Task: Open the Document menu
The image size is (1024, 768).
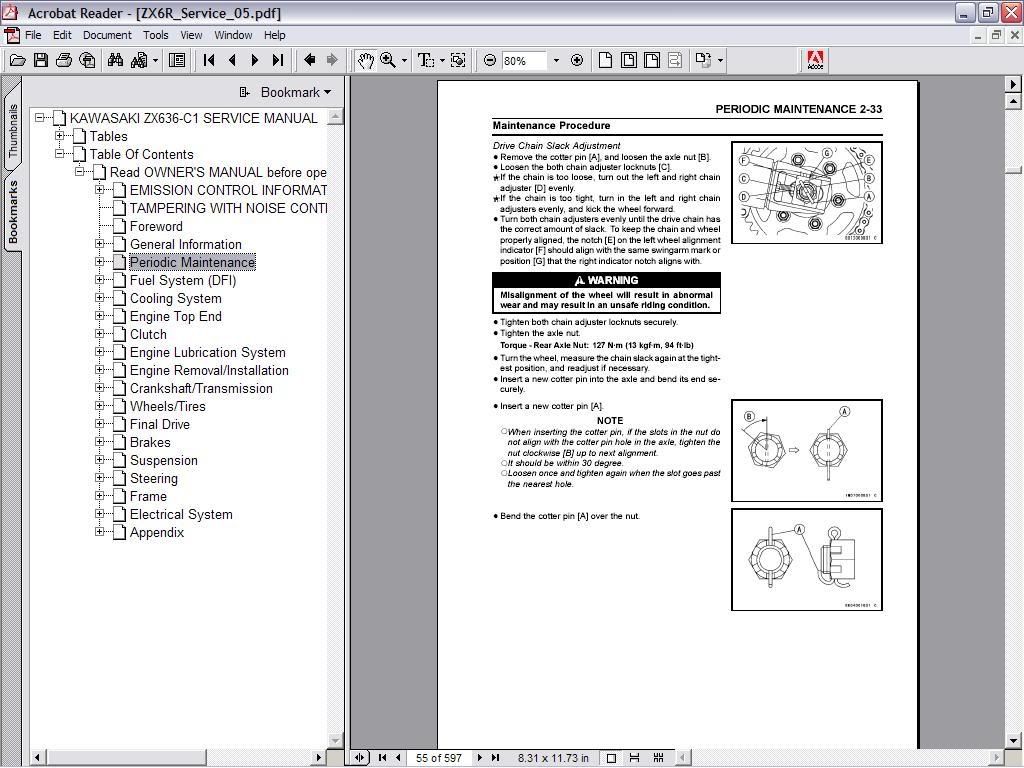Action: click(x=107, y=35)
